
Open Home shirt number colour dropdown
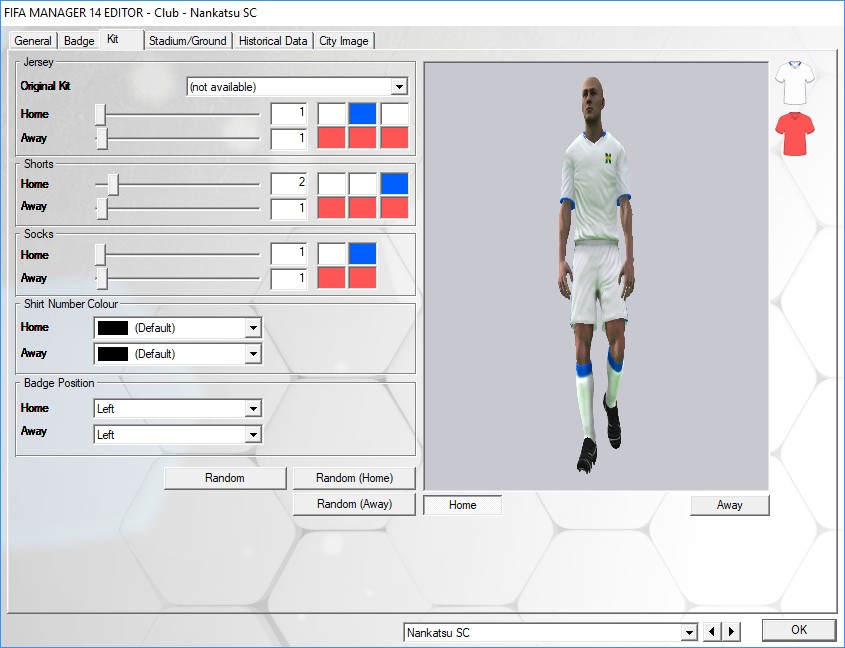tap(253, 328)
